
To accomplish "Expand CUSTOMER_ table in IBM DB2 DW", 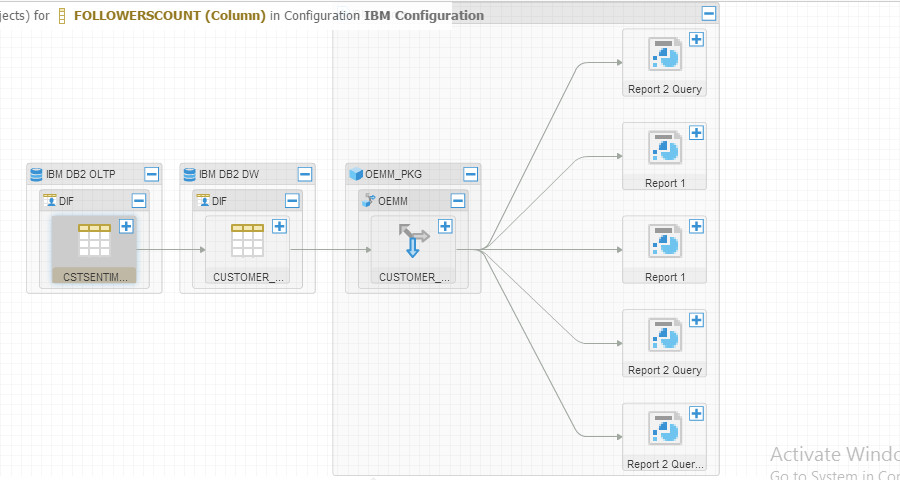I will pyautogui.click(x=280, y=226).
